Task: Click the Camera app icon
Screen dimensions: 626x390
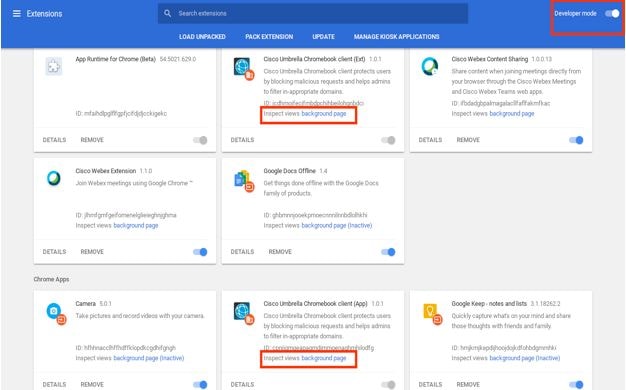Action: pos(56,313)
